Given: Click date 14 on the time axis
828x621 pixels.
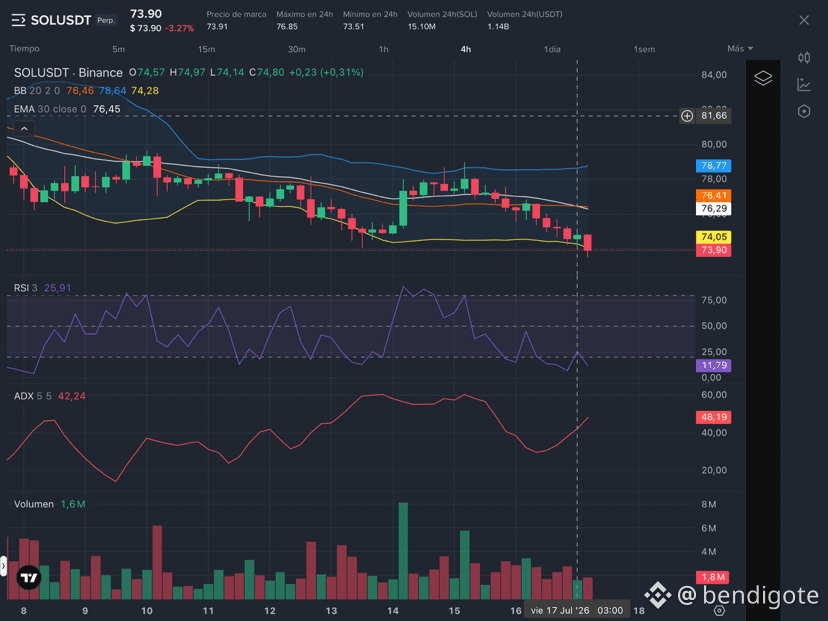Looking at the screenshot, I should [x=392, y=611].
